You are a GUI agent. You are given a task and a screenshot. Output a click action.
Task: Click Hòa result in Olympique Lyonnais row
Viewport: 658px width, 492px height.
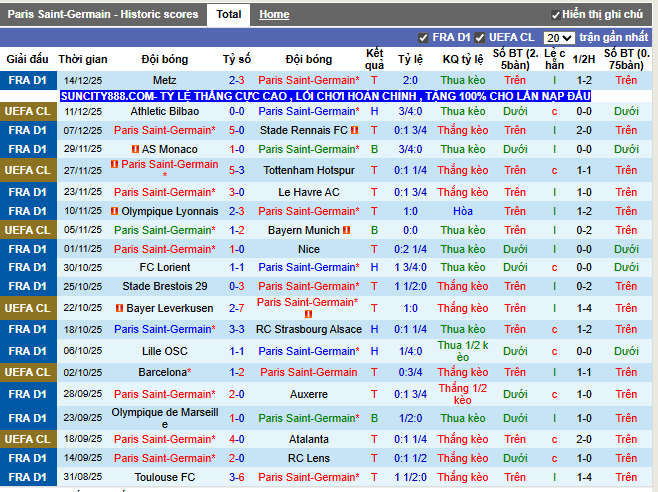(x=463, y=211)
